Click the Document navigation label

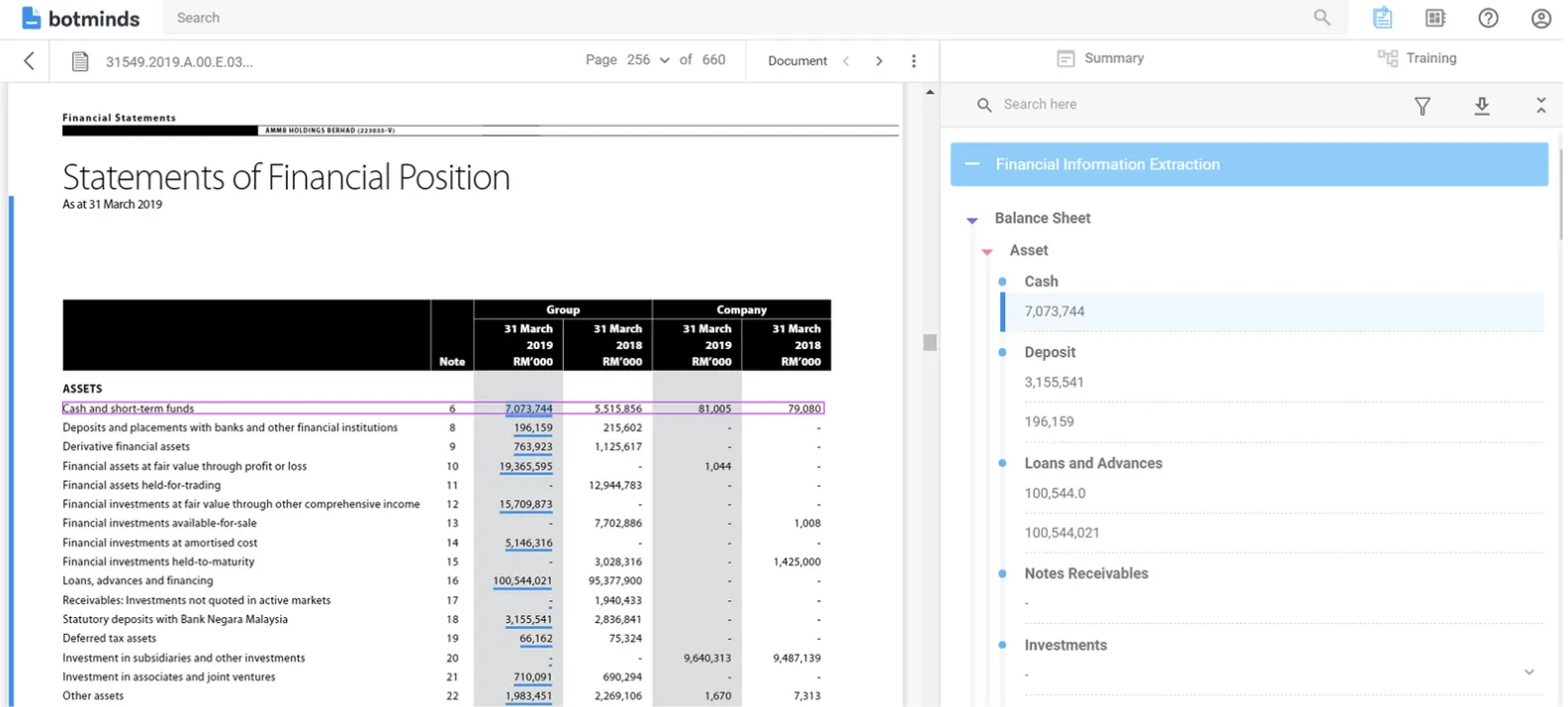point(797,61)
